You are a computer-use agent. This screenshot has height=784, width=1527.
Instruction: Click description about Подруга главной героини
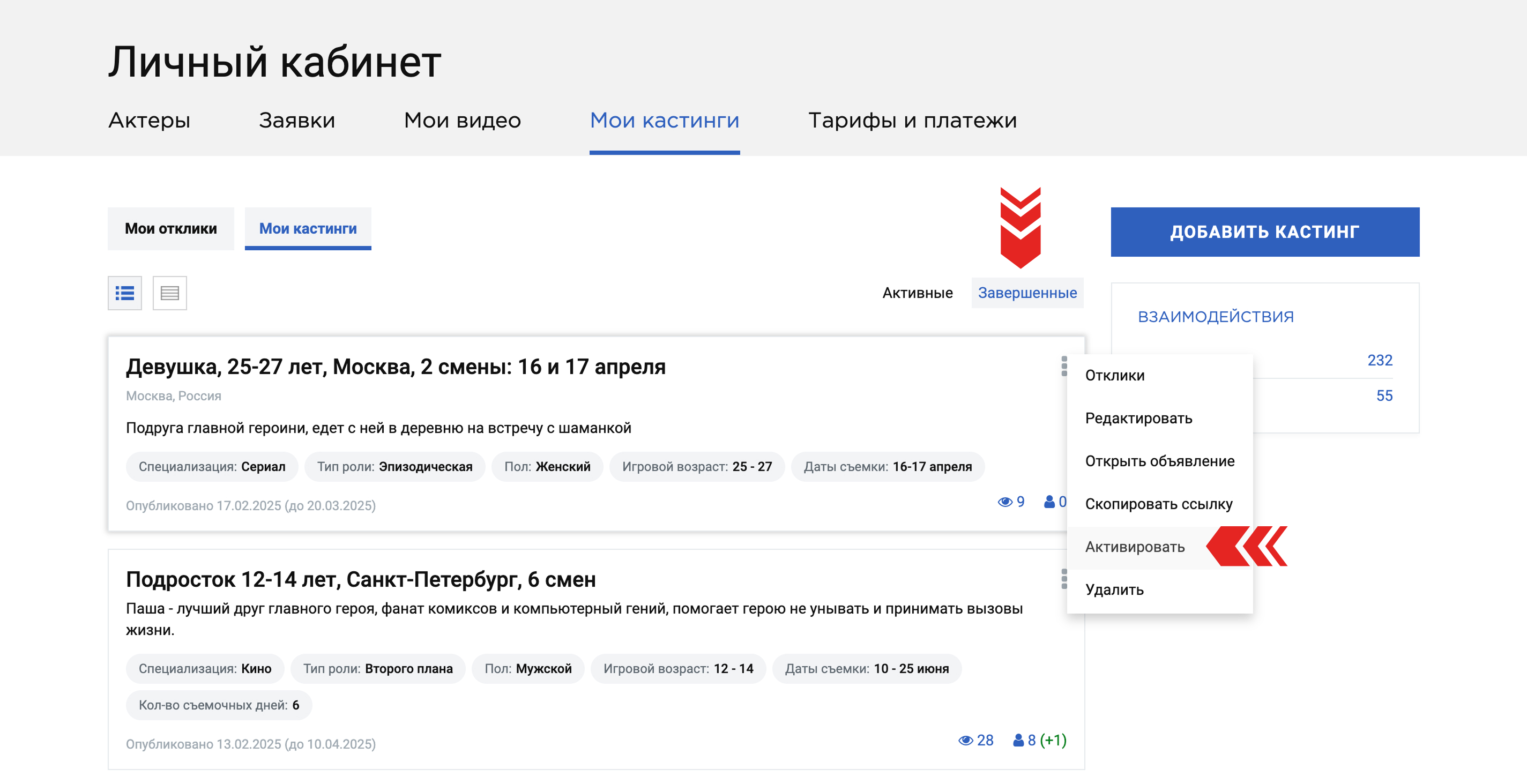point(378,428)
